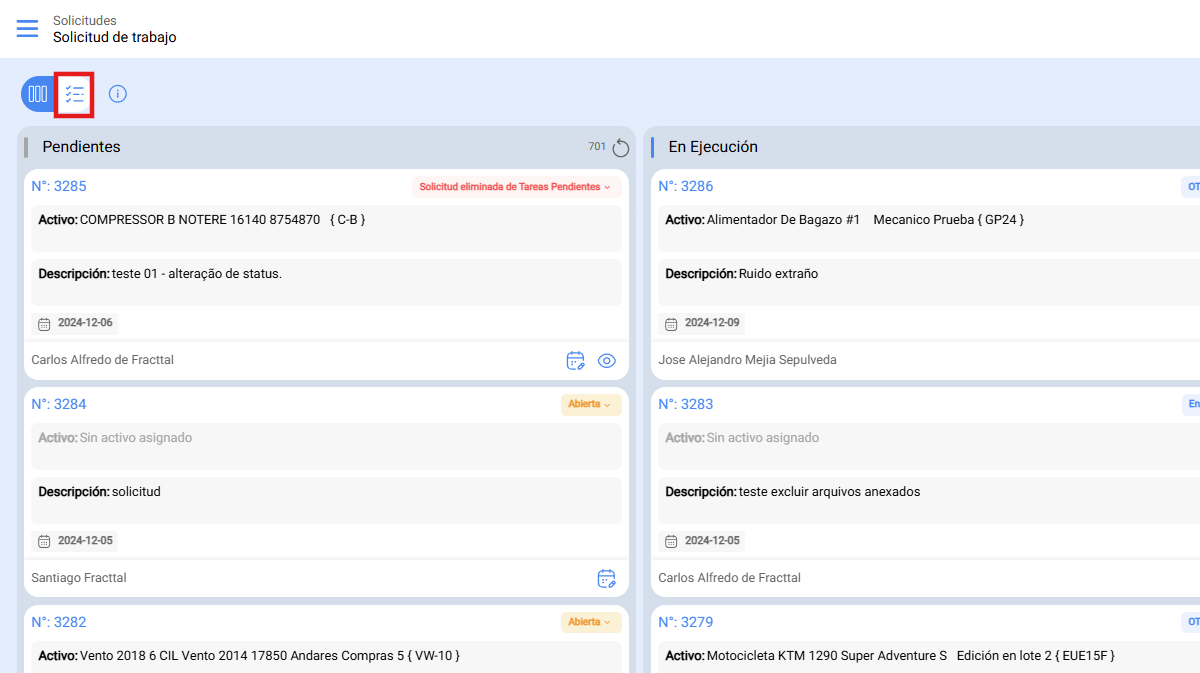Expand 'Solicitud eliminada de Tareas Pendientes' status dropdown
This screenshot has width=1200, height=673.
(516, 187)
